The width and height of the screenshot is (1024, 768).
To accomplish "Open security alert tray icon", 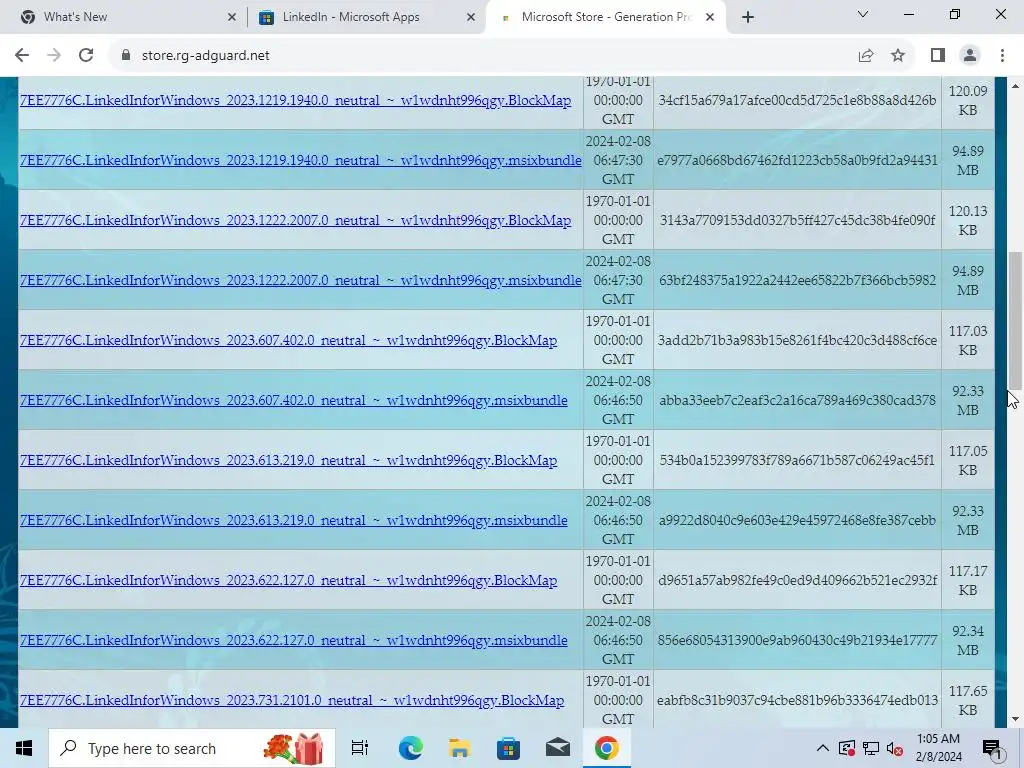I will [846, 748].
